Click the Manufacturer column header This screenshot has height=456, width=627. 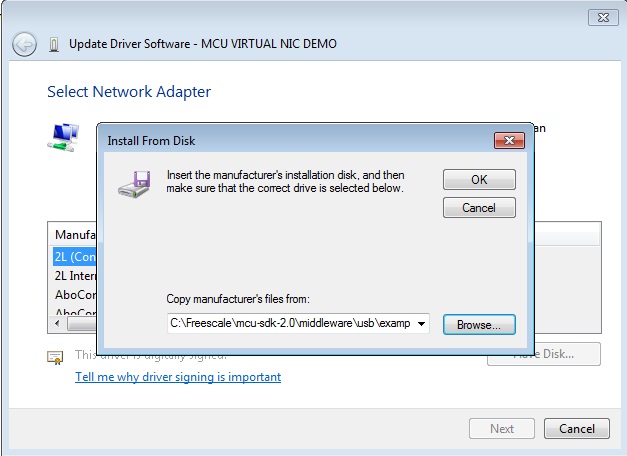coord(75,234)
